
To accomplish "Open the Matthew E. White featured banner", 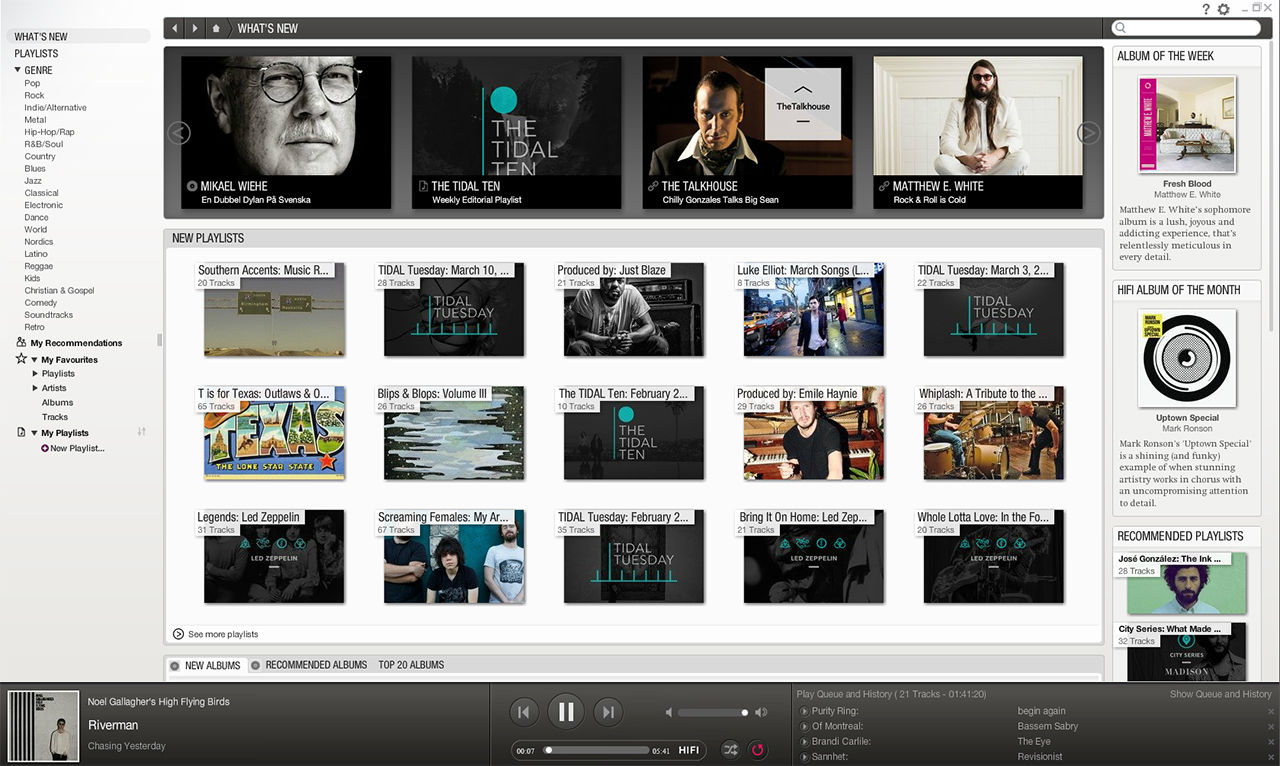I will (978, 132).
